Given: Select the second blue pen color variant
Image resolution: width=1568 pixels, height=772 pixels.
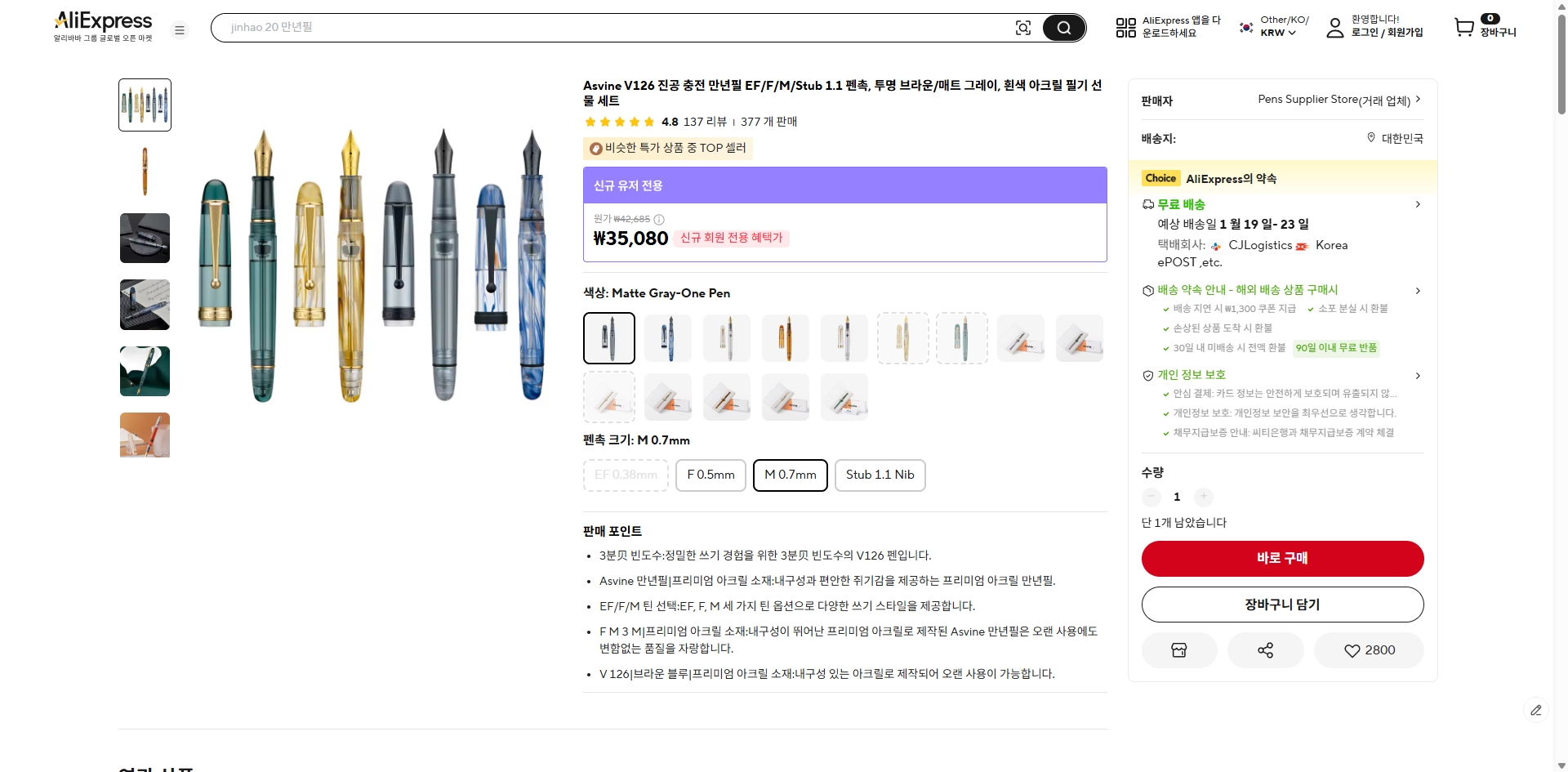Looking at the screenshot, I should point(667,337).
